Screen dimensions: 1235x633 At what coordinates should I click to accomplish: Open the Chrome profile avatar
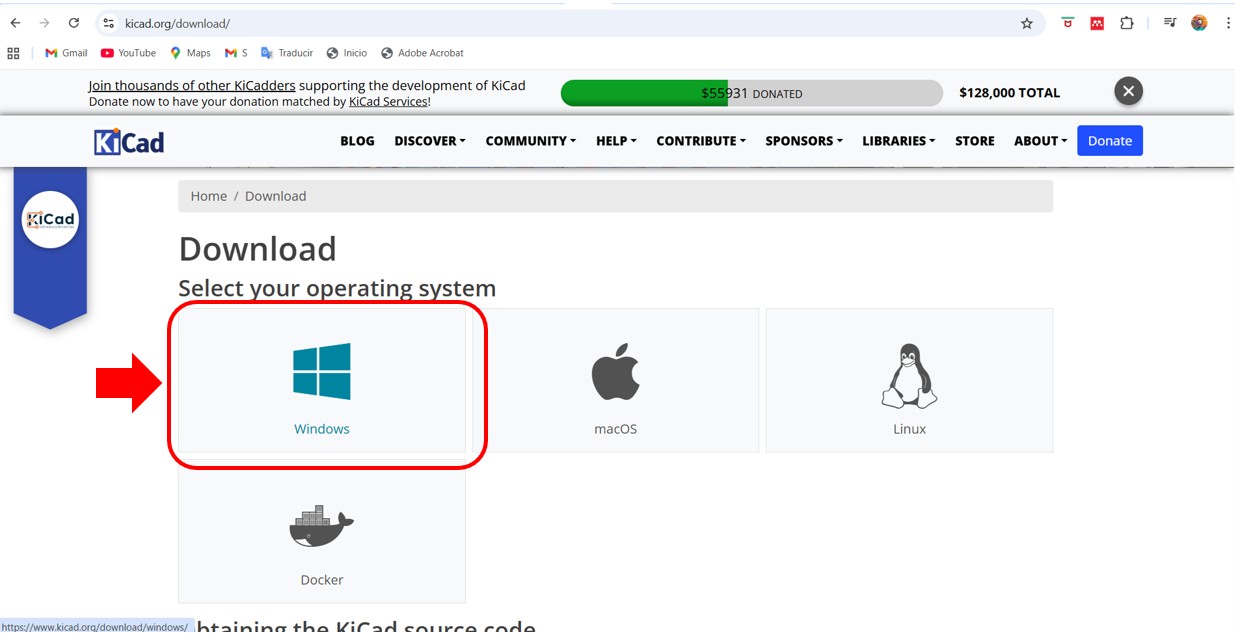click(x=1199, y=23)
